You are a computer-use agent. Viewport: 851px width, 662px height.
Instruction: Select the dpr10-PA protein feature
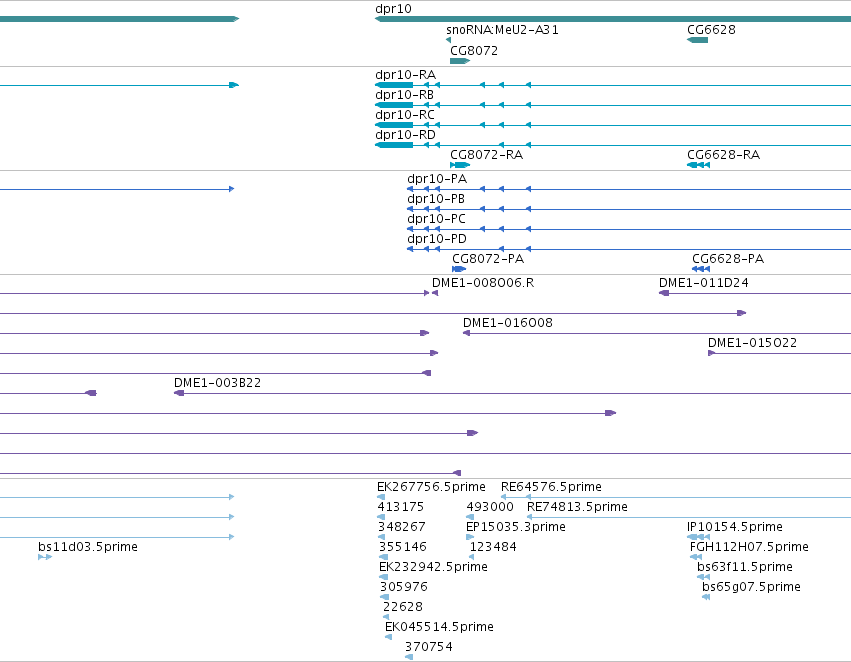(437, 179)
